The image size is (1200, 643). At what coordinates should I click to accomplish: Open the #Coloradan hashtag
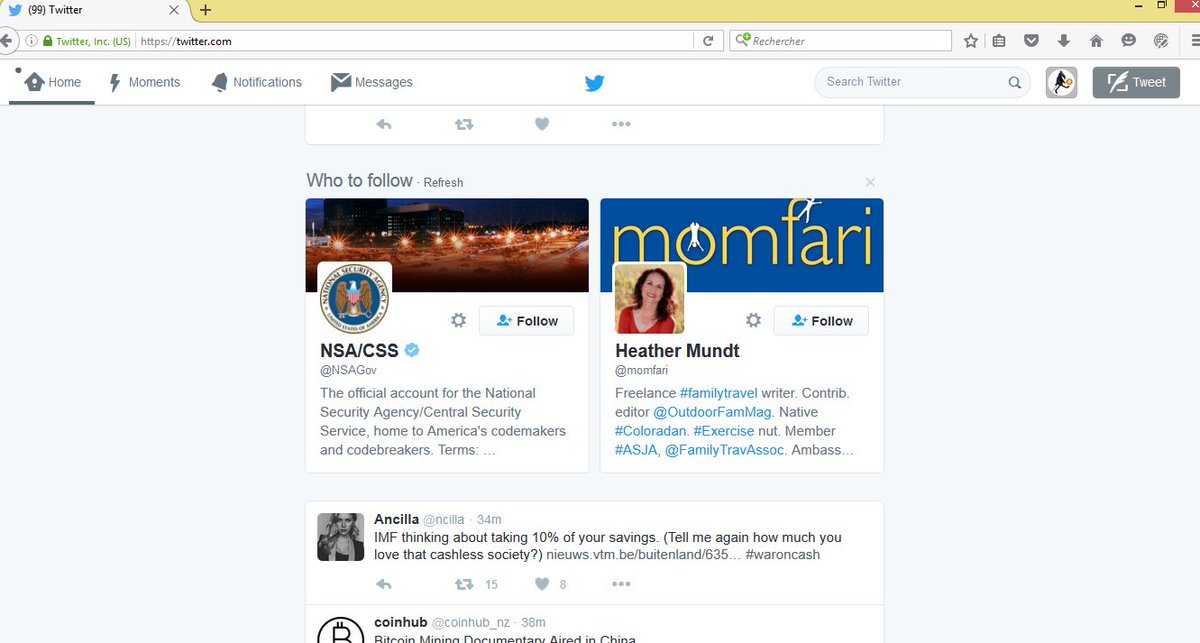(651, 431)
